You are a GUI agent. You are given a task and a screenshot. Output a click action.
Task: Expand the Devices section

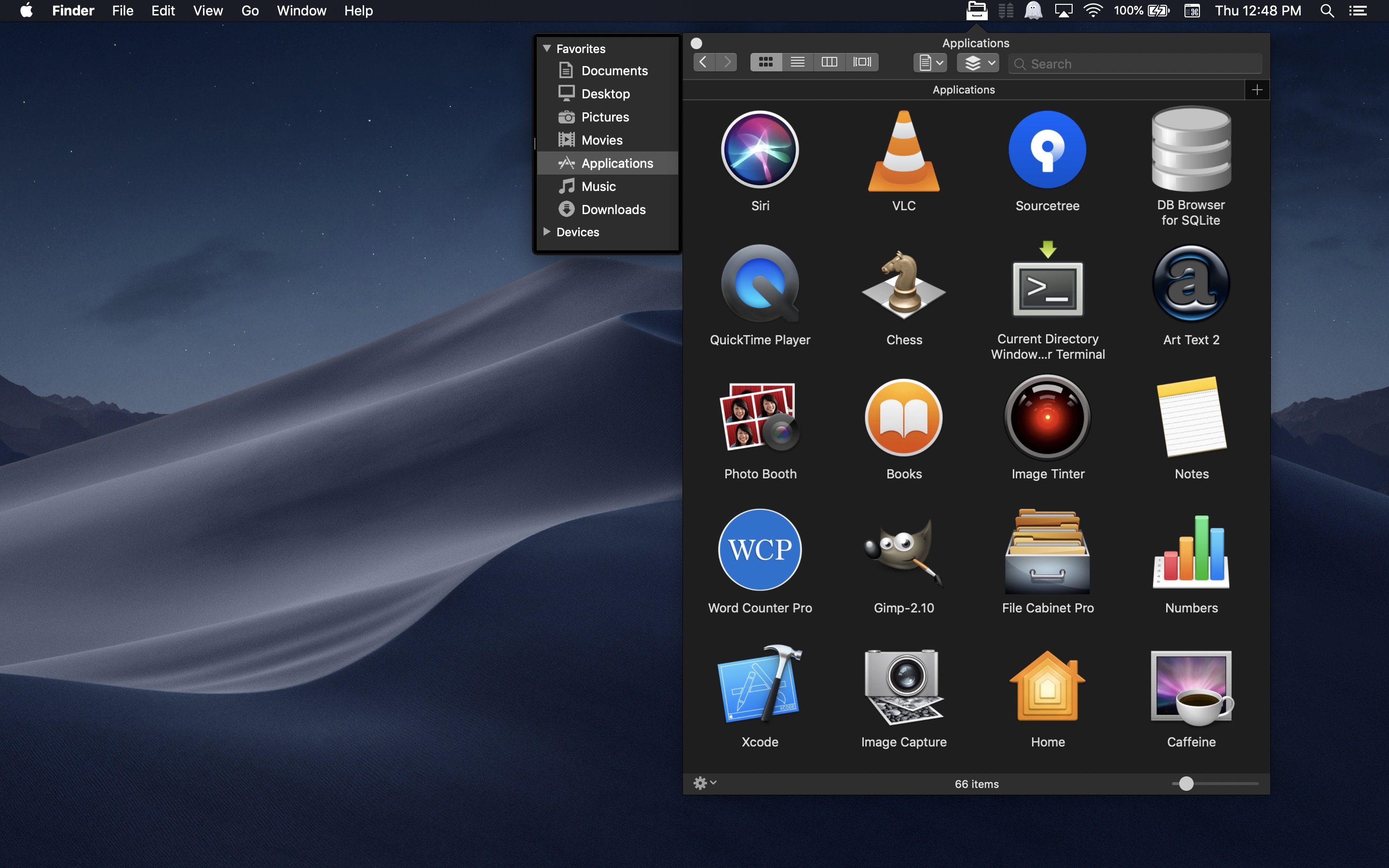[x=546, y=231]
